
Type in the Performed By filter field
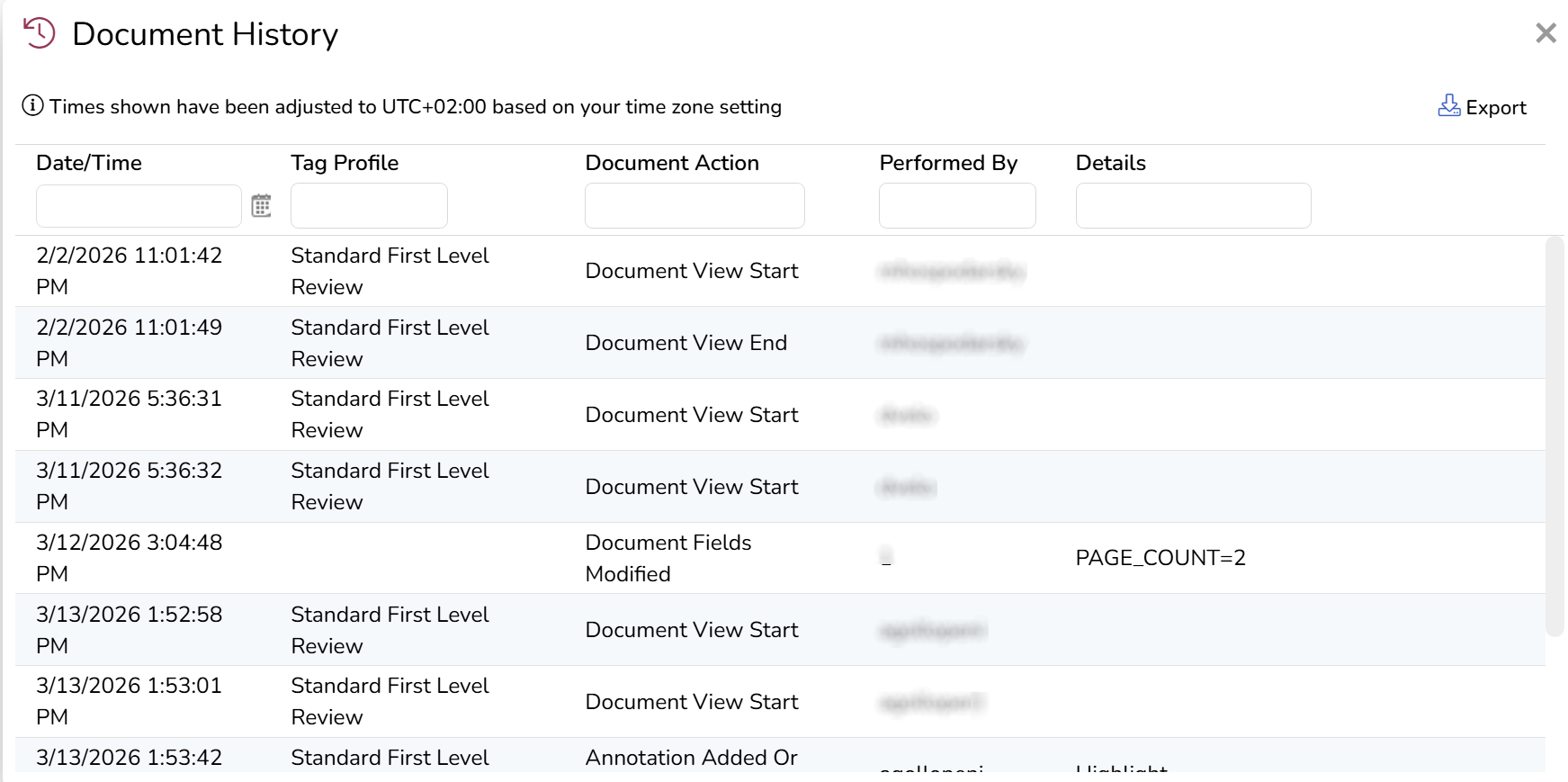tap(957, 206)
